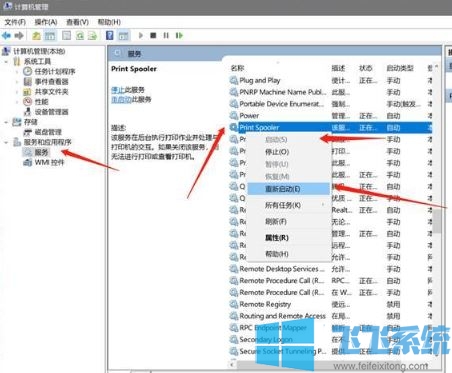
Task: Click the services list scroll-up arrow
Action: [x=437, y=67]
